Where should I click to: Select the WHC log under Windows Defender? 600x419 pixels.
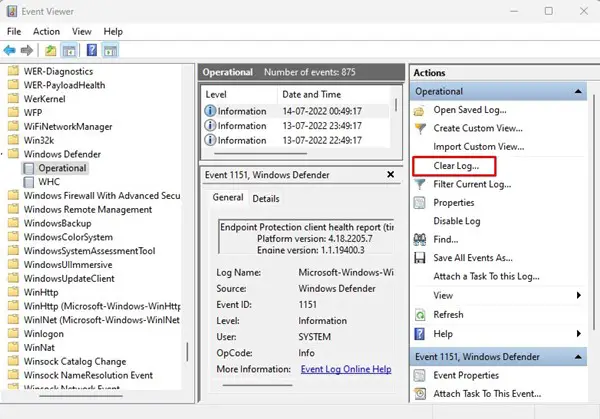[x=49, y=182]
